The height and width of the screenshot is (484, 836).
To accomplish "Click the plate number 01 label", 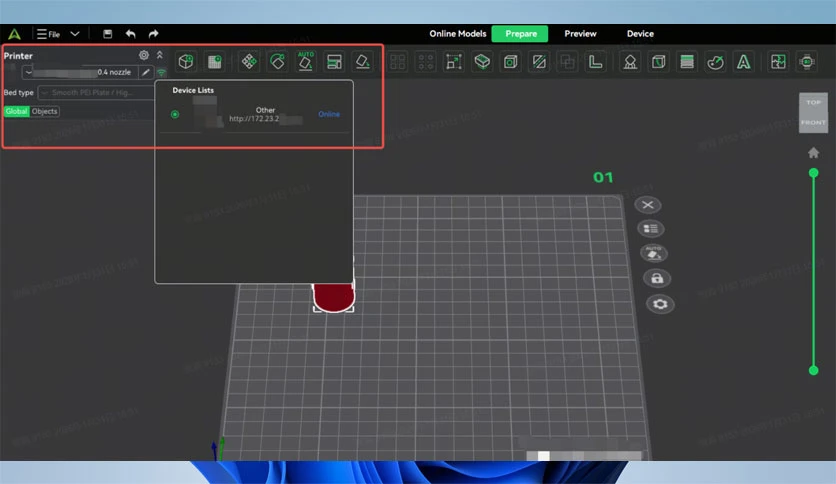I will coord(603,178).
